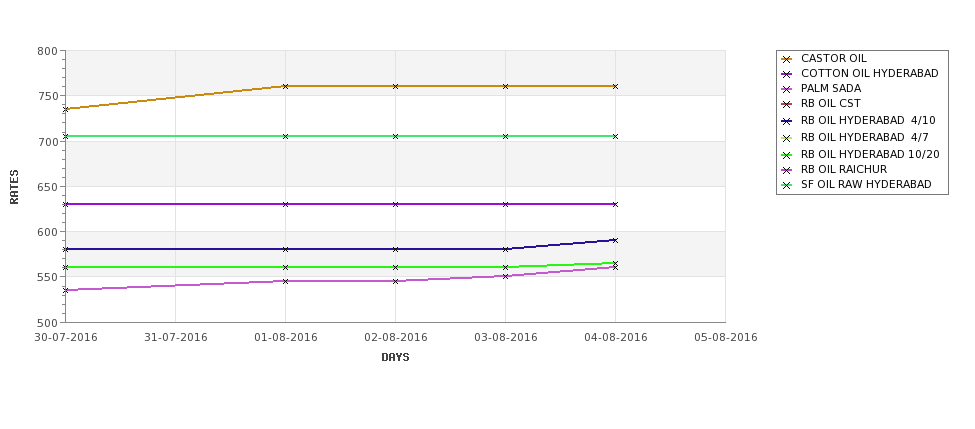Click the COTTON OIL HYDERABAD legend marker
Image resolution: width=975 pixels, height=429 pixels.
click(x=786, y=74)
